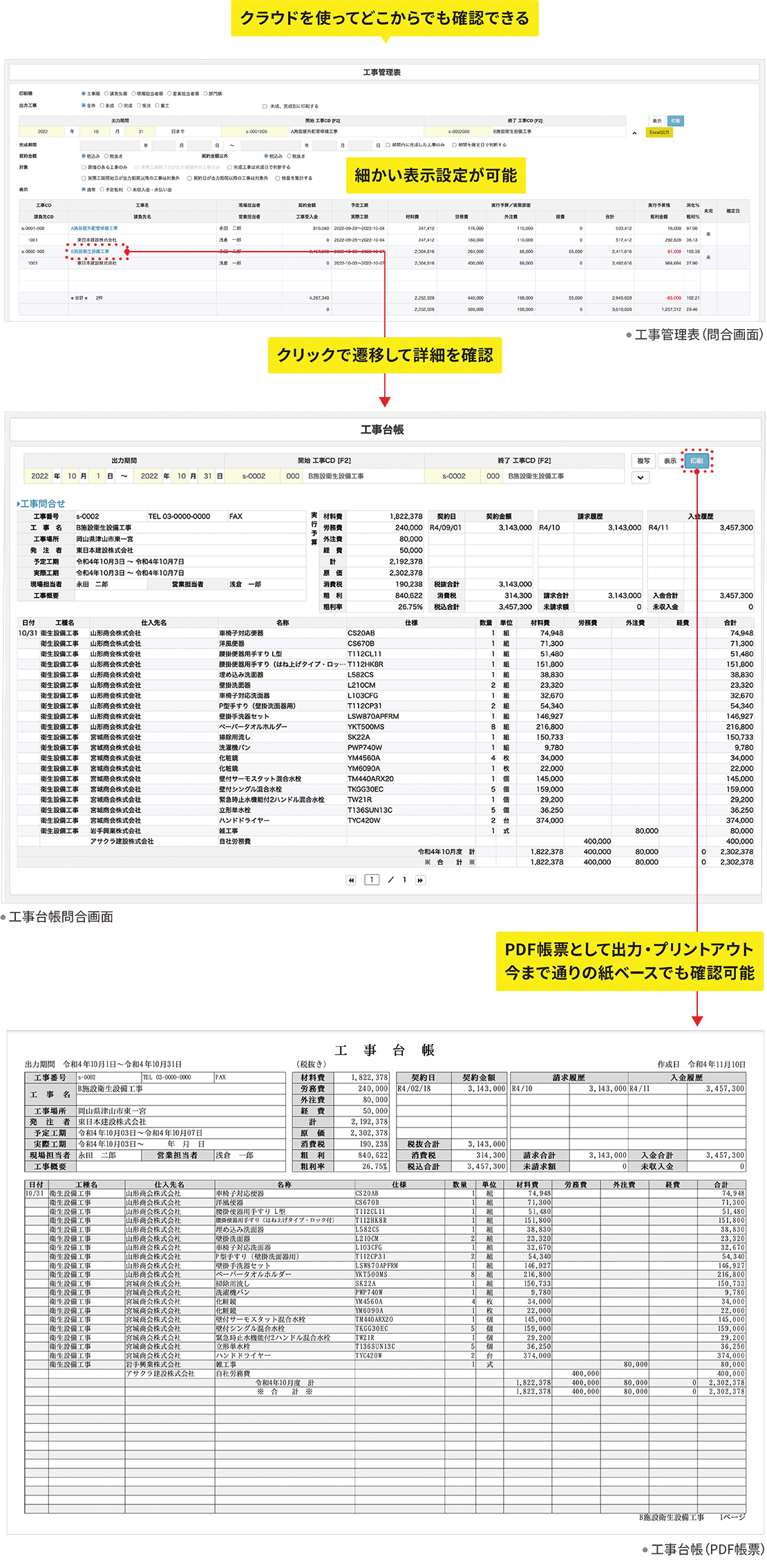The height and width of the screenshot is (1568, 767).
Task: Click 車椅子対応便器 row in 工事台帳 table
Action: click(x=386, y=633)
